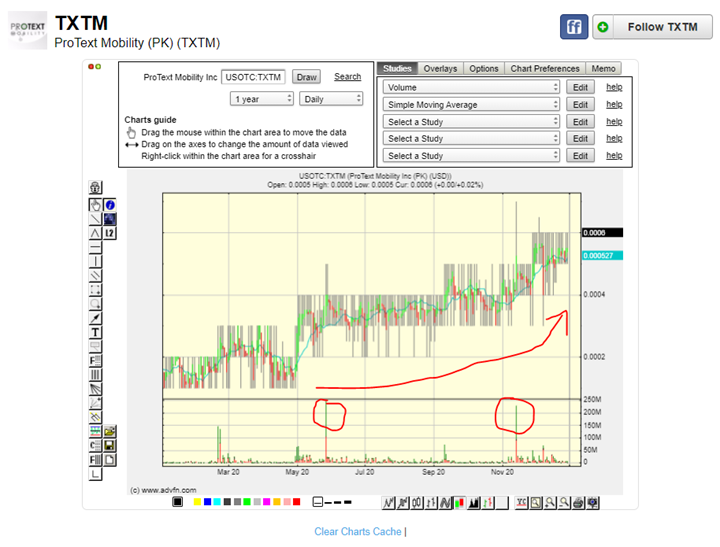Select the arrow drawing tool
This screenshot has height=547, width=720.
(x=95, y=318)
